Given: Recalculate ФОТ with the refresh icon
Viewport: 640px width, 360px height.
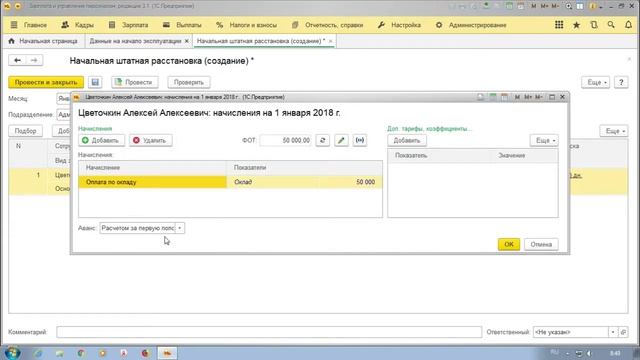Looking at the screenshot, I should point(322,140).
